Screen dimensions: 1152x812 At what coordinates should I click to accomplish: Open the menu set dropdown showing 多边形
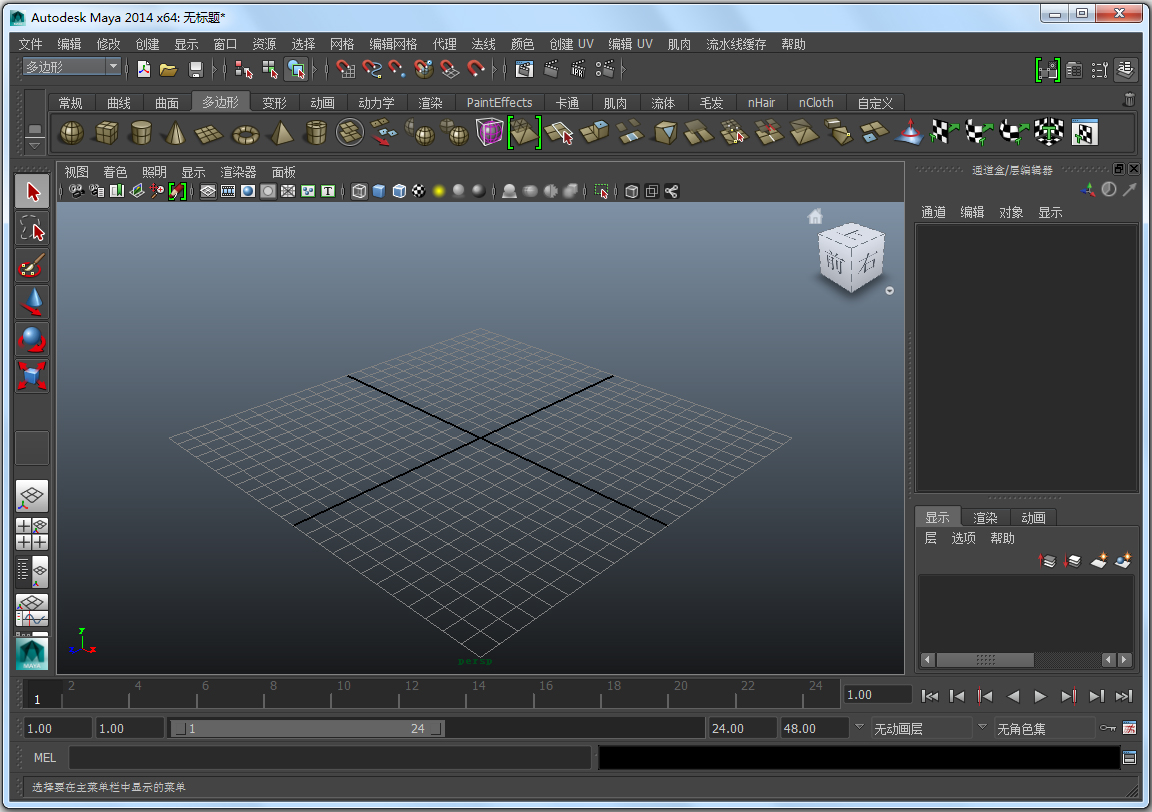70,66
